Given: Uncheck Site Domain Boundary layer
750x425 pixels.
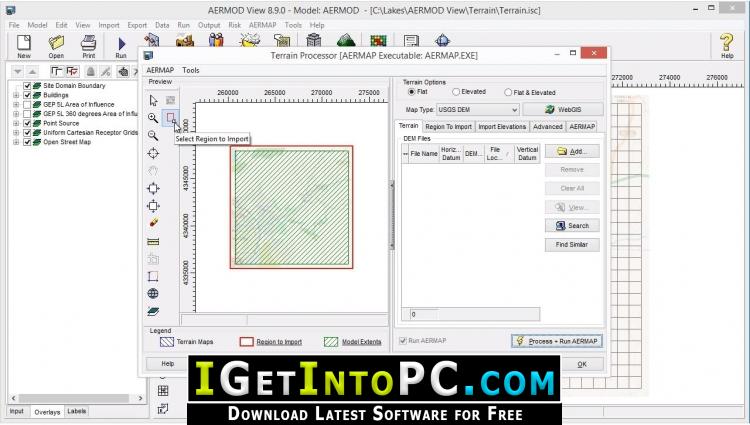Looking at the screenshot, I should click(27, 86).
